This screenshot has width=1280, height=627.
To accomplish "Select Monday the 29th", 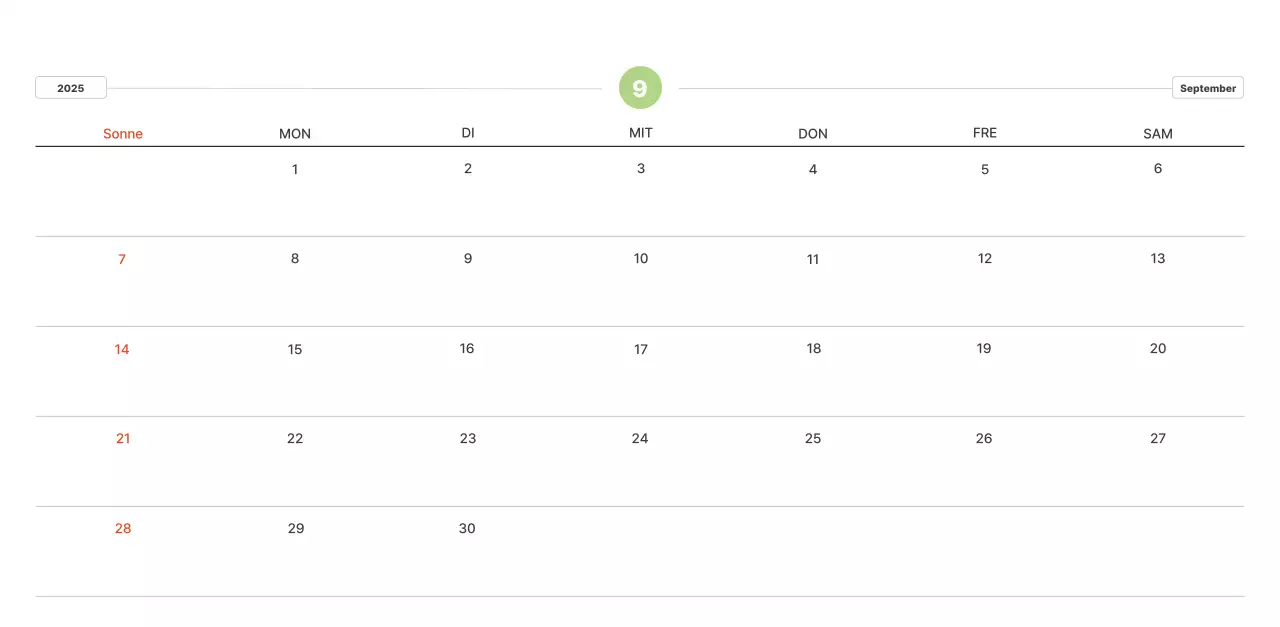I will pos(295,529).
